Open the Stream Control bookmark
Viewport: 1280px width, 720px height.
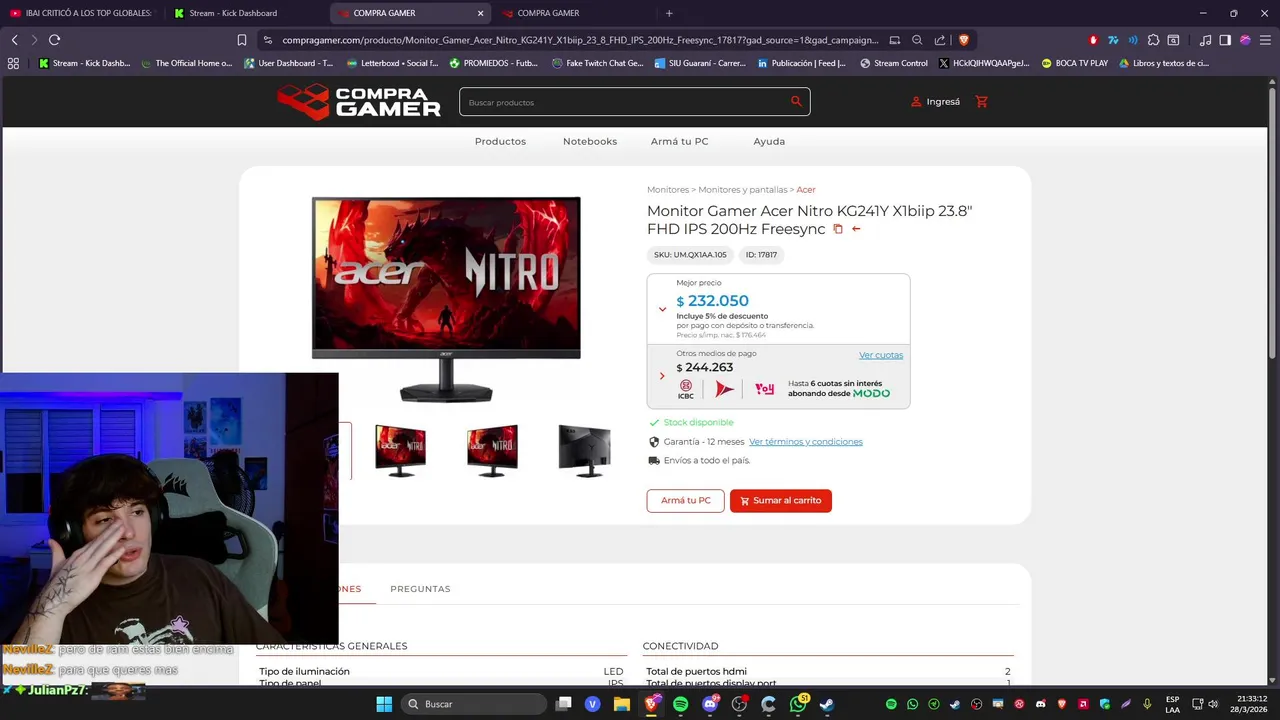coord(892,63)
